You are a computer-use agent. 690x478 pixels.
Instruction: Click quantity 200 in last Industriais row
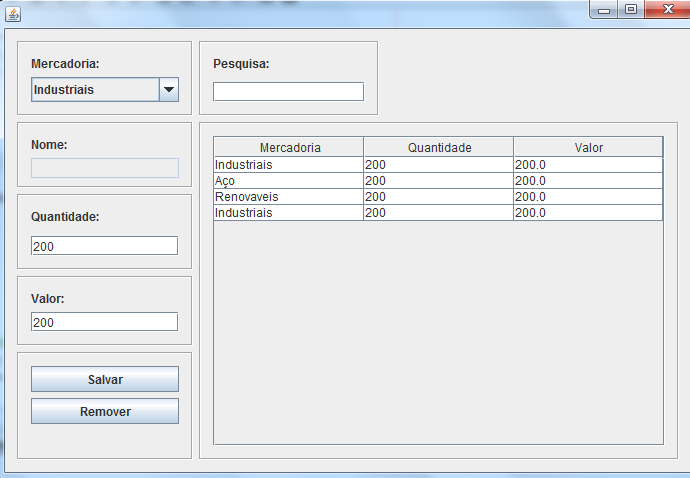click(438, 213)
